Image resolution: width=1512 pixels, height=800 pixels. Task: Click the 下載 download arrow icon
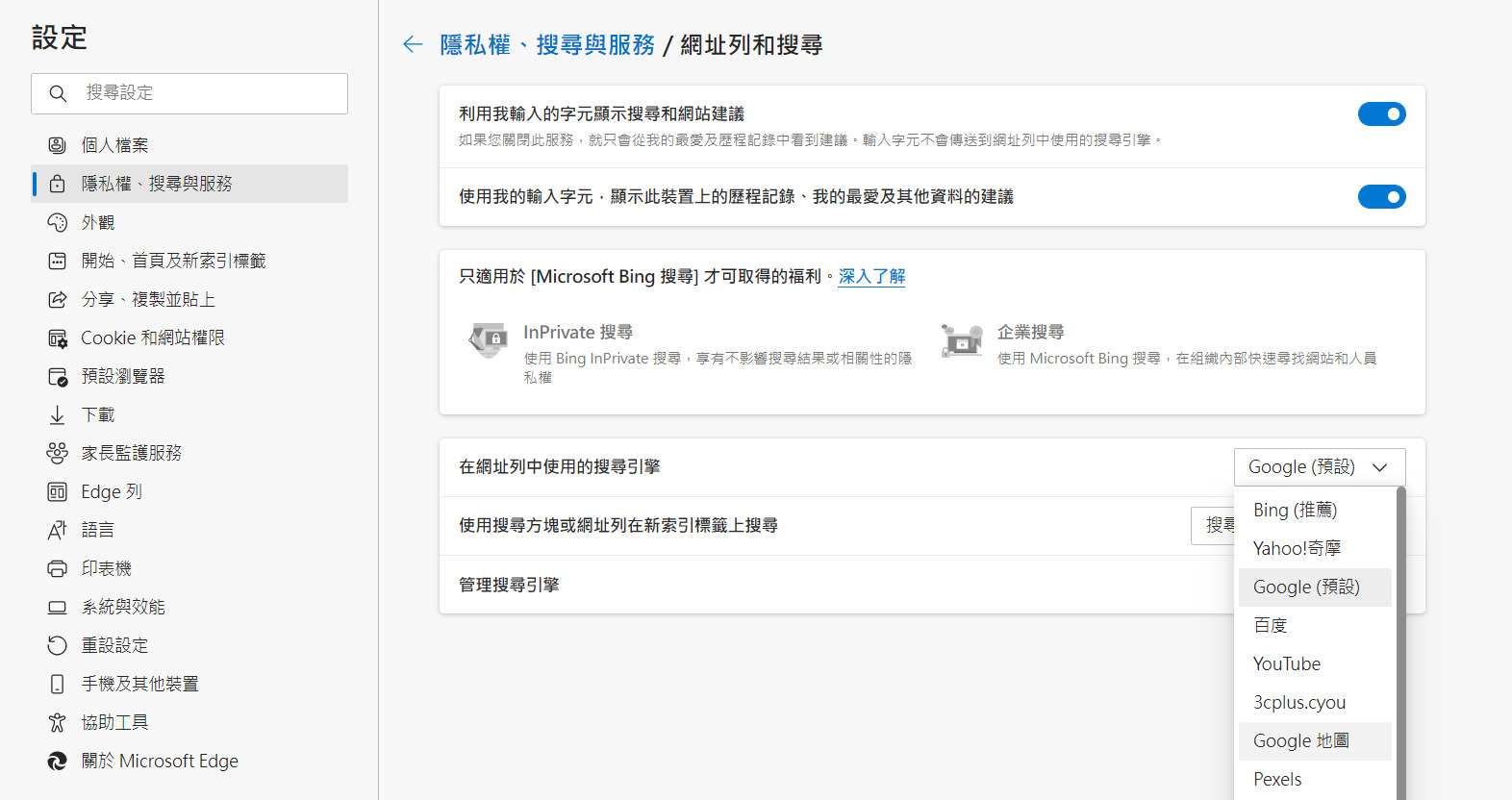57,414
